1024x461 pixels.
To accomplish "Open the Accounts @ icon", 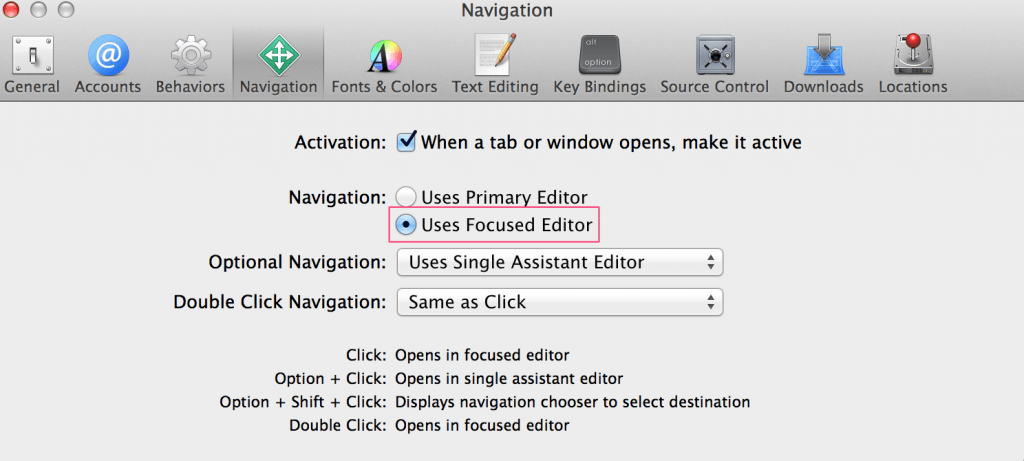I will click(x=108, y=55).
